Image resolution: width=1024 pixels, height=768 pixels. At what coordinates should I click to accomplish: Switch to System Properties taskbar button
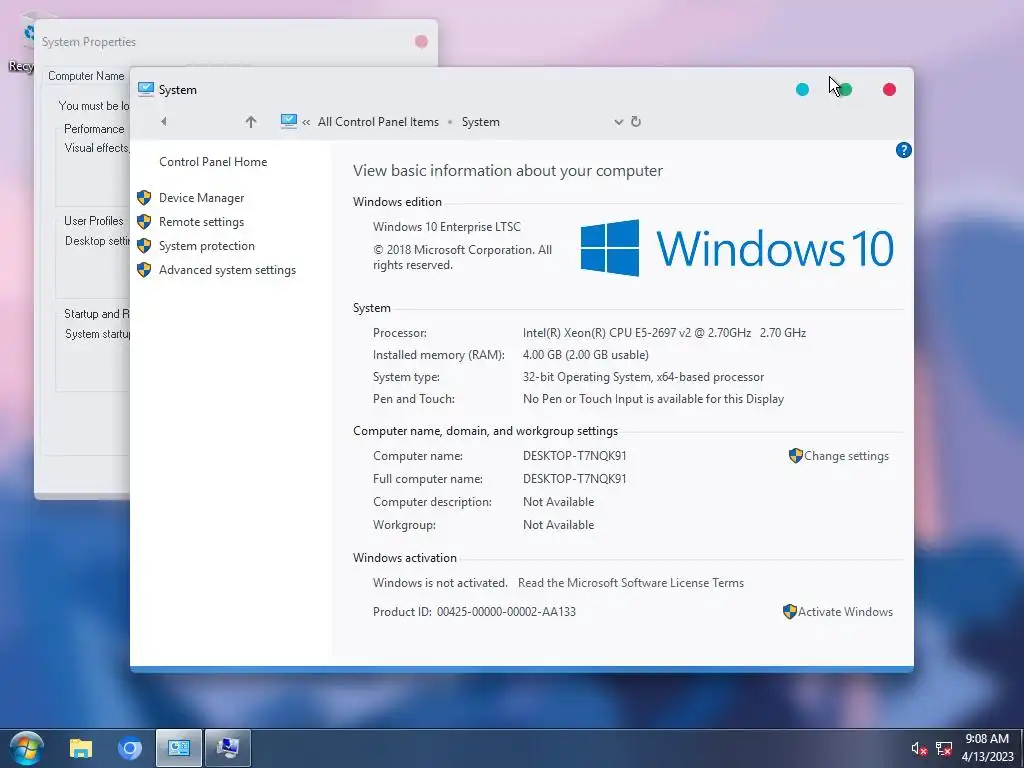pyautogui.click(x=228, y=748)
